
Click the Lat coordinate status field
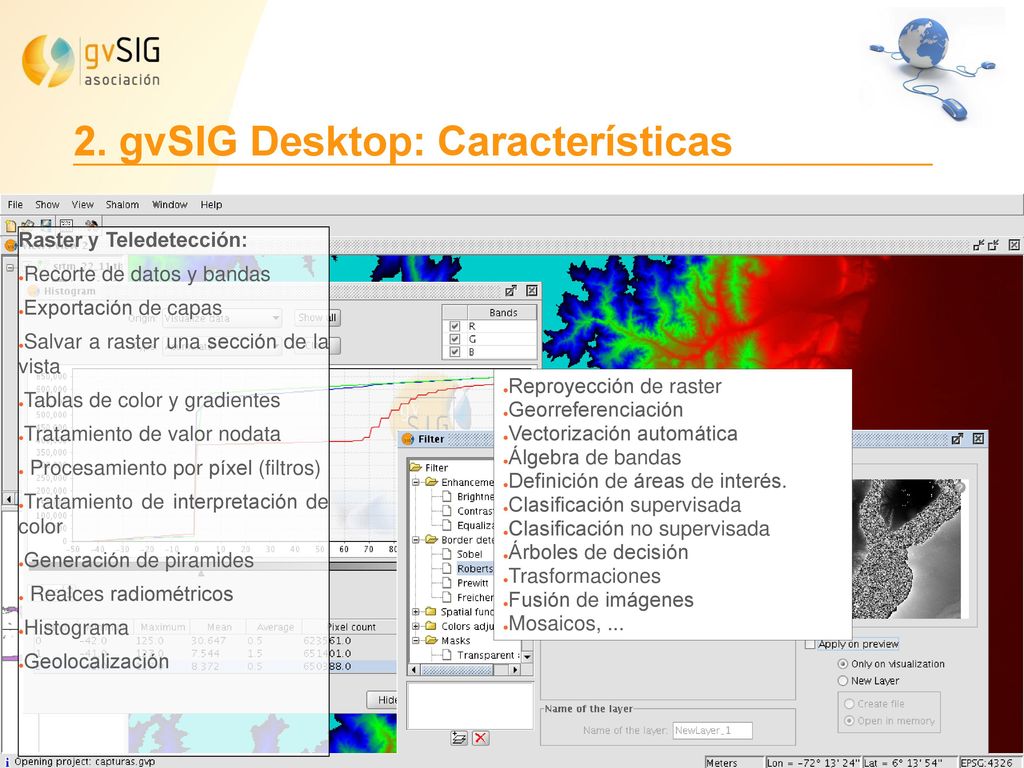908,762
